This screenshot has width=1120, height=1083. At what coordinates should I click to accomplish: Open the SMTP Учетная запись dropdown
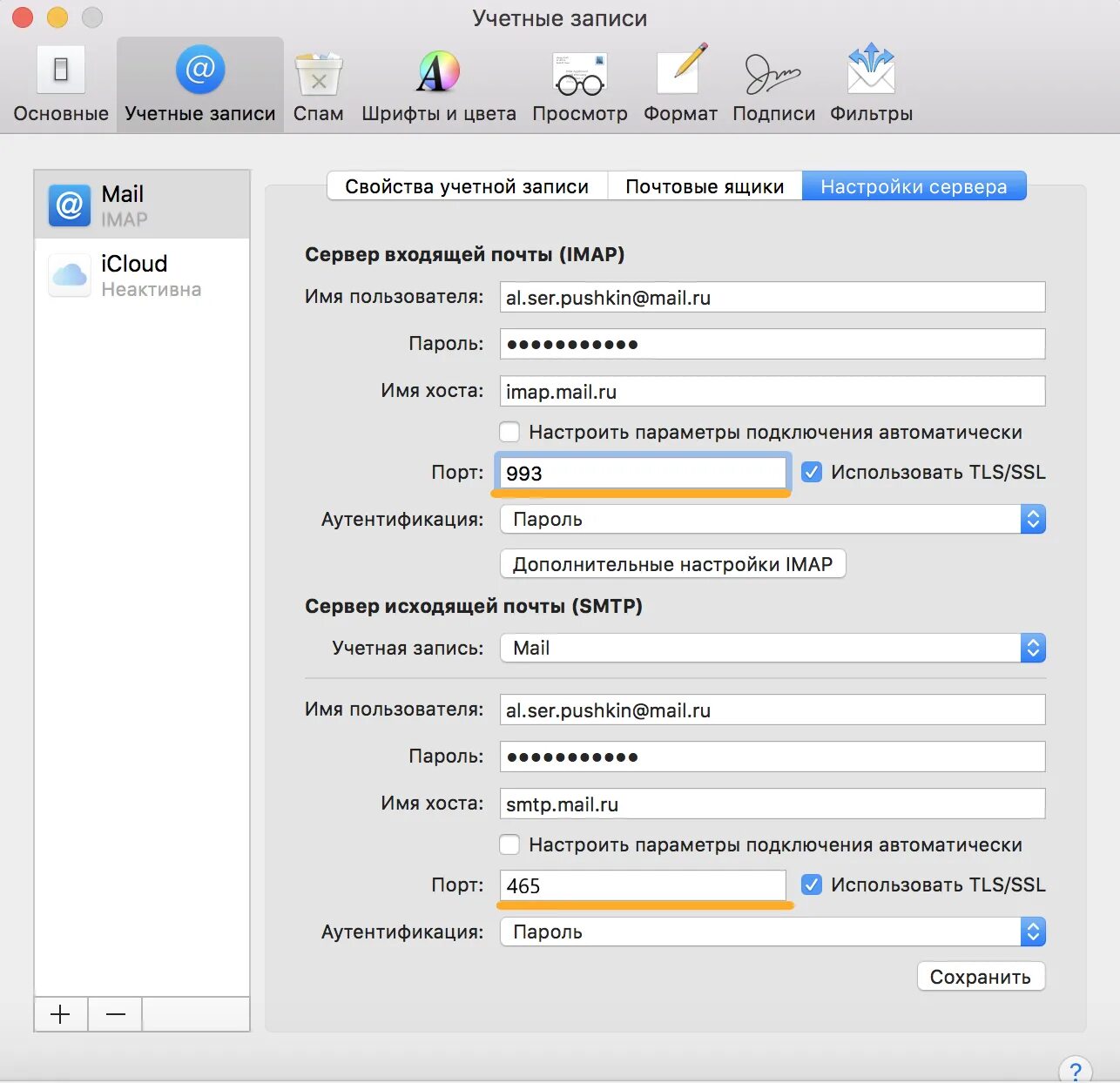pyautogui.click(x=773, y=648)
